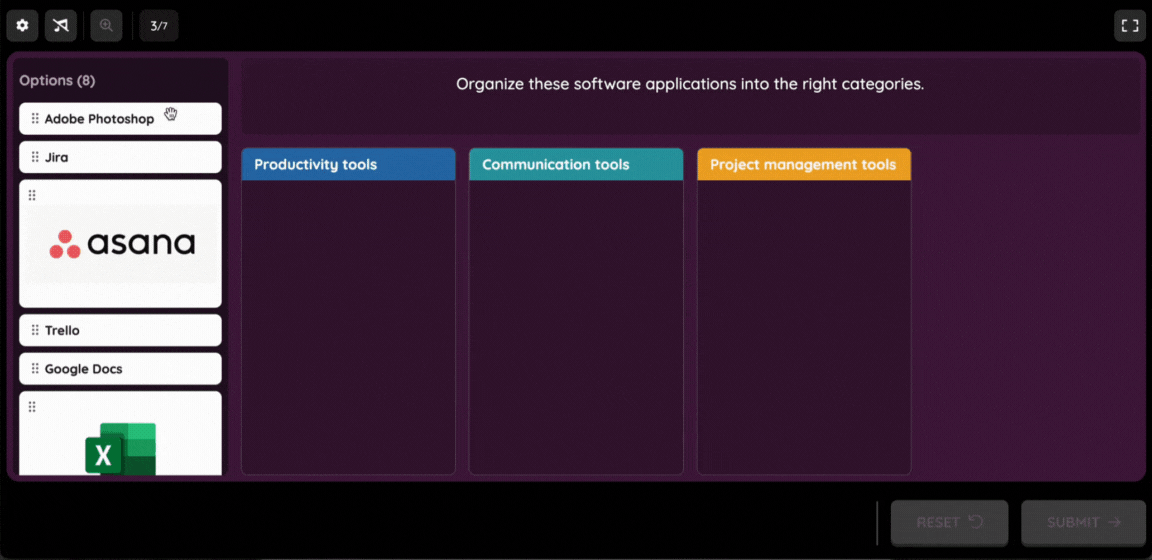Click the zoom magnifier icon
Image resolution: width=1152 pixels, height=560 pixels.
pos(107,26)
